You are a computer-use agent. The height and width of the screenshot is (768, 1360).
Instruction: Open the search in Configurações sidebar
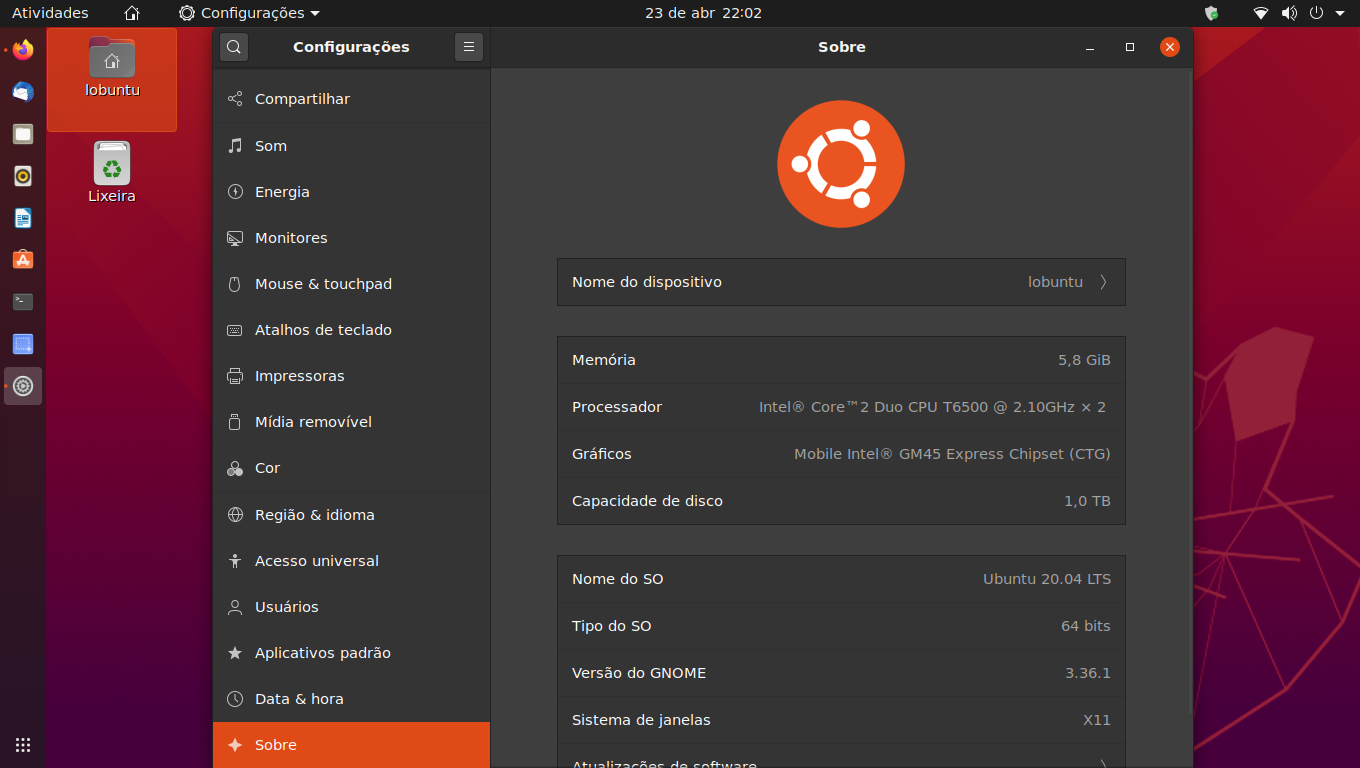[x=233, y=47]
